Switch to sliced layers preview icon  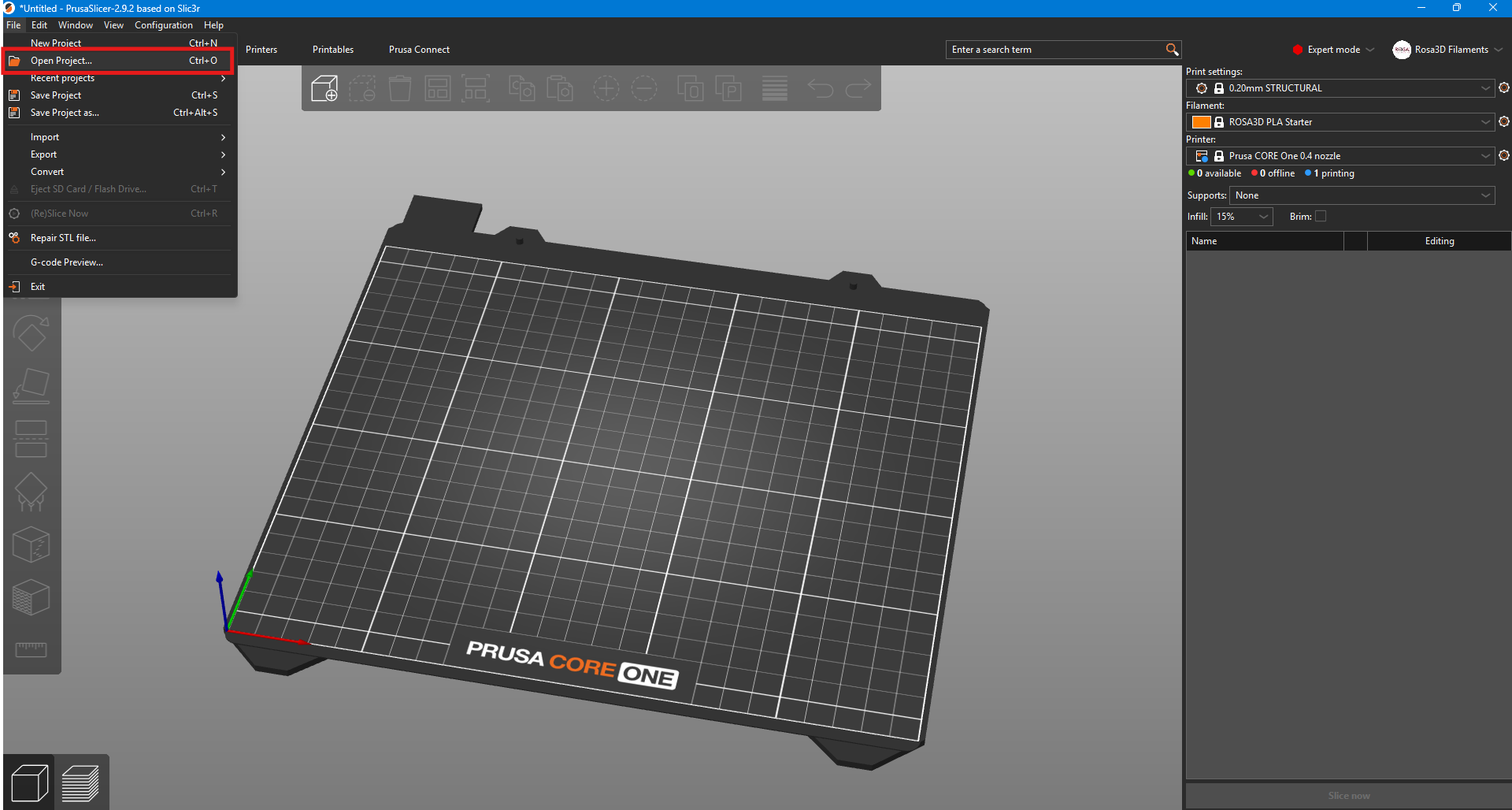coord(80,783)
